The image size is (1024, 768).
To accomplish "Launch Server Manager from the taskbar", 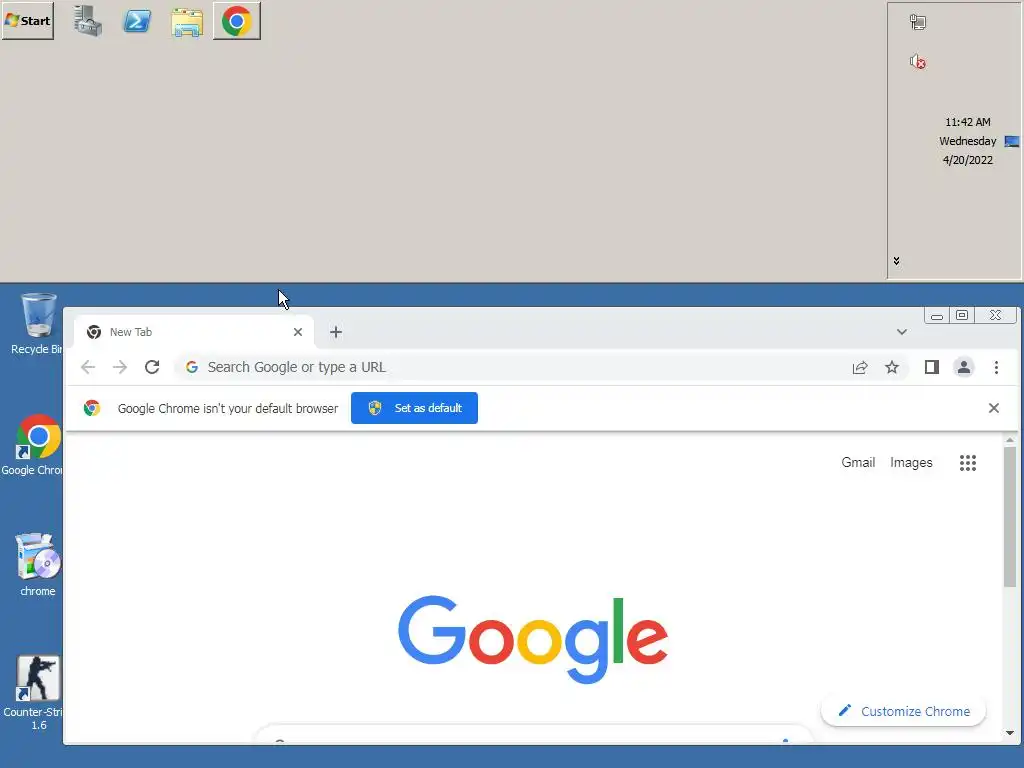I will (x=88, y=21).
